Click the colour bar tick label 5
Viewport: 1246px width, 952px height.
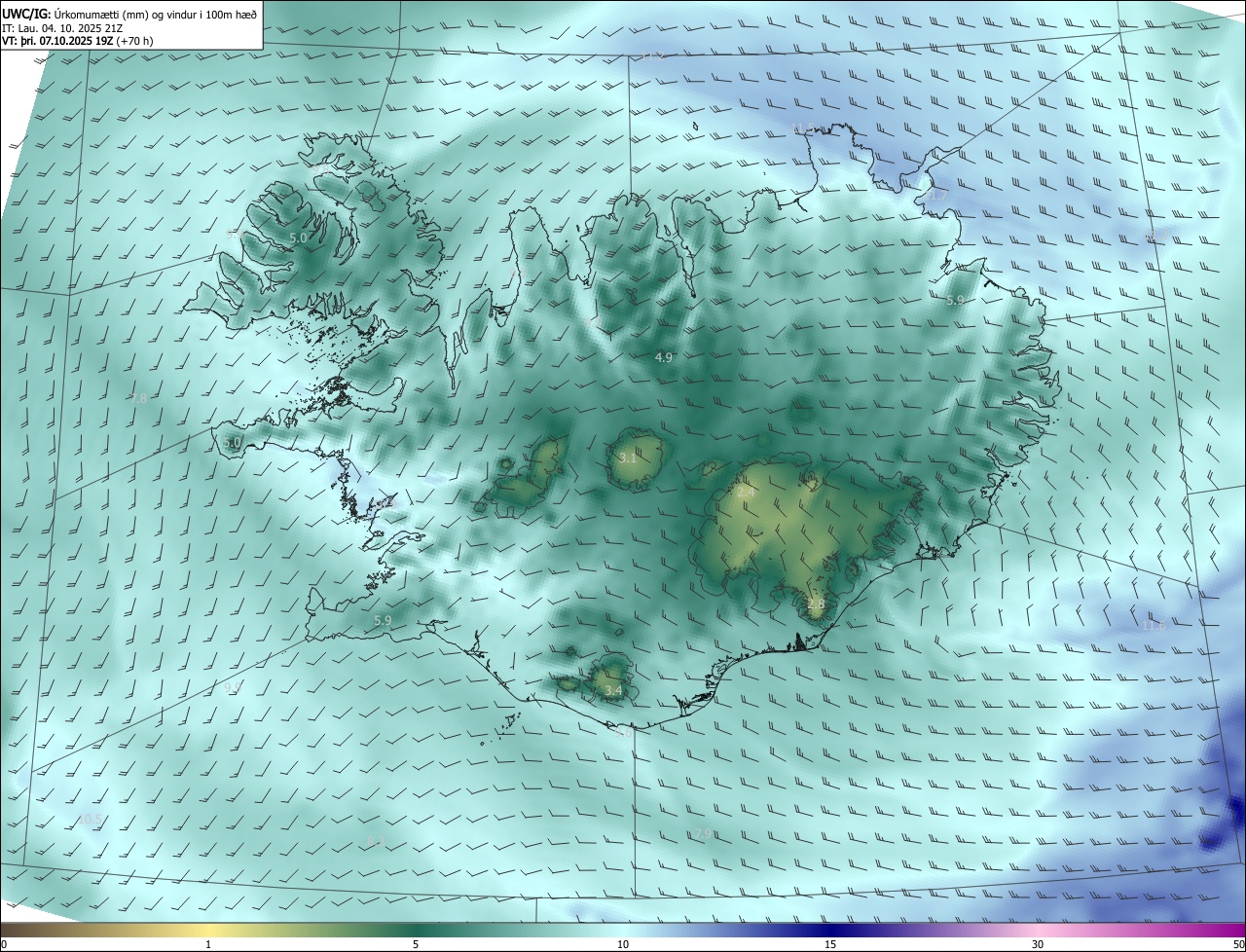416,944
